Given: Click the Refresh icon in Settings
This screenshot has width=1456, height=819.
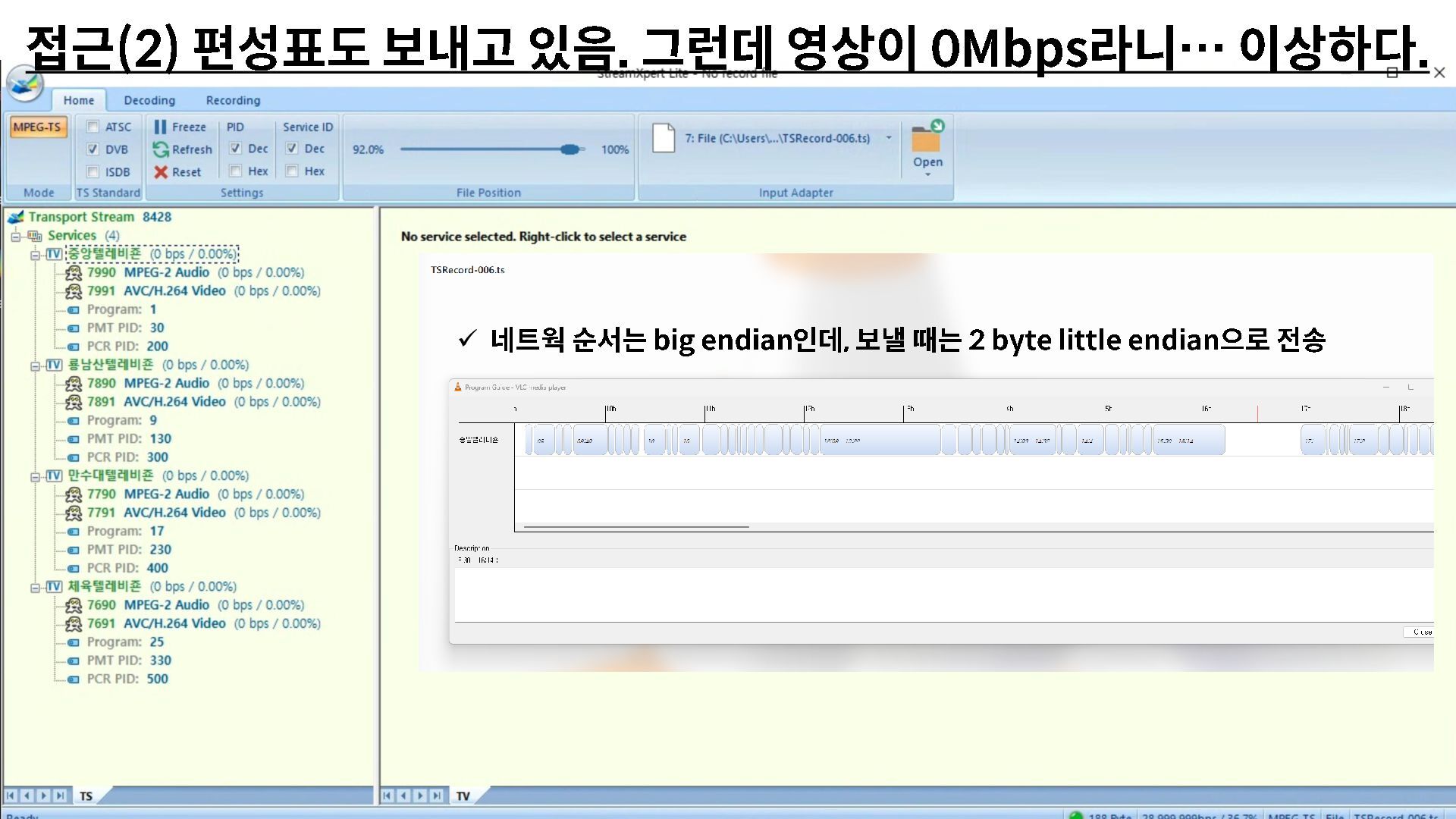Looking at the screenshot, I should click(161, 149).
